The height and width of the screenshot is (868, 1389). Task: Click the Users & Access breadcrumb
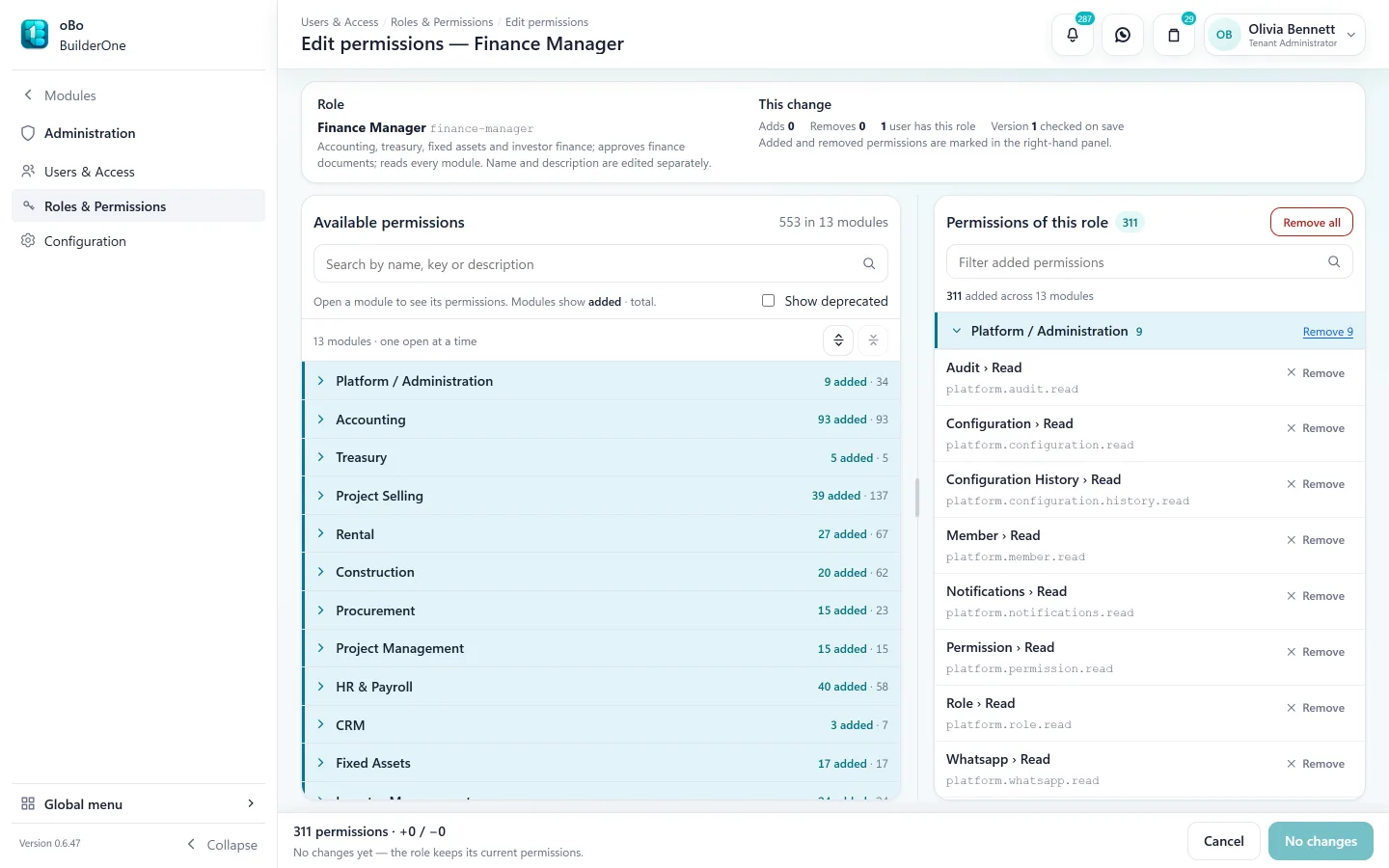tap(340, 22)
